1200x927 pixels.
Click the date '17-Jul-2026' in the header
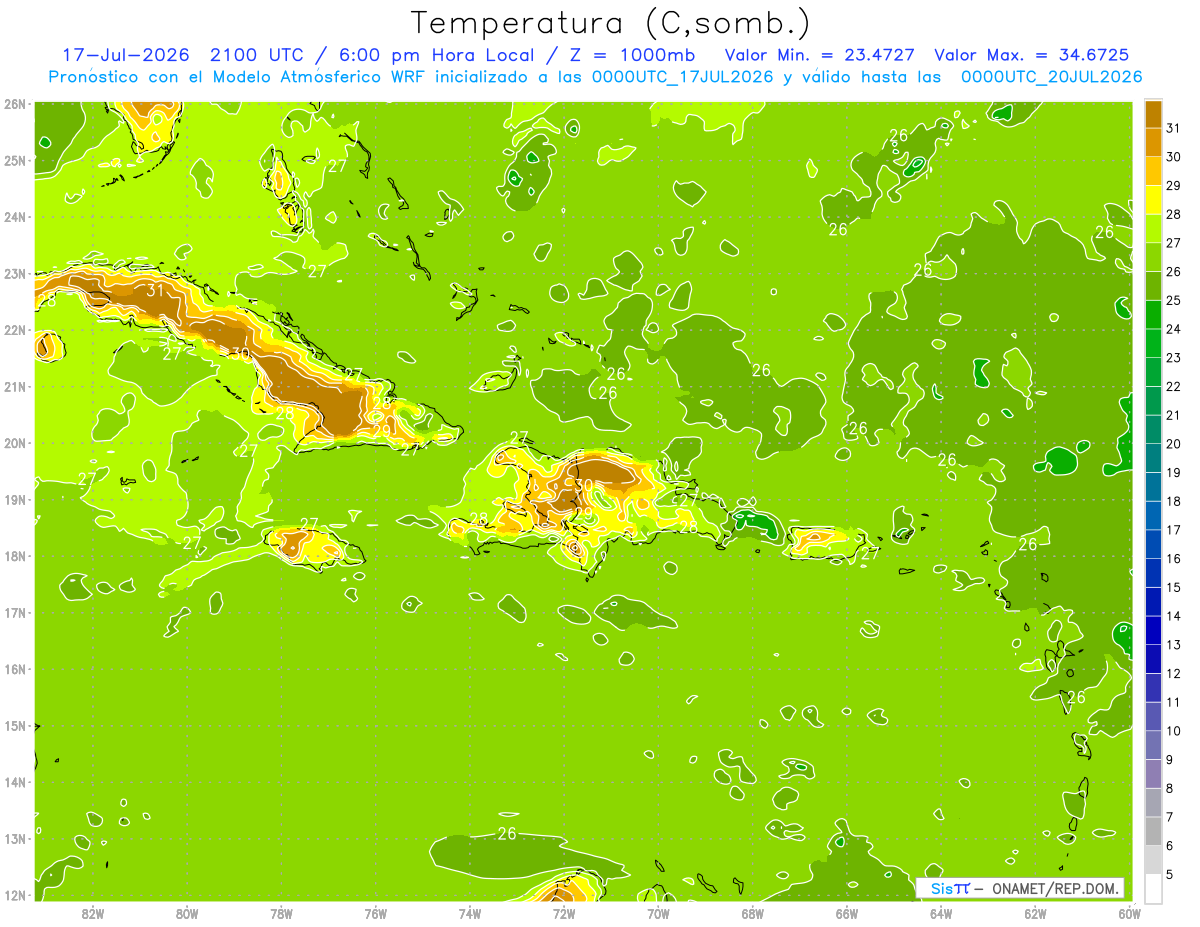126,55
